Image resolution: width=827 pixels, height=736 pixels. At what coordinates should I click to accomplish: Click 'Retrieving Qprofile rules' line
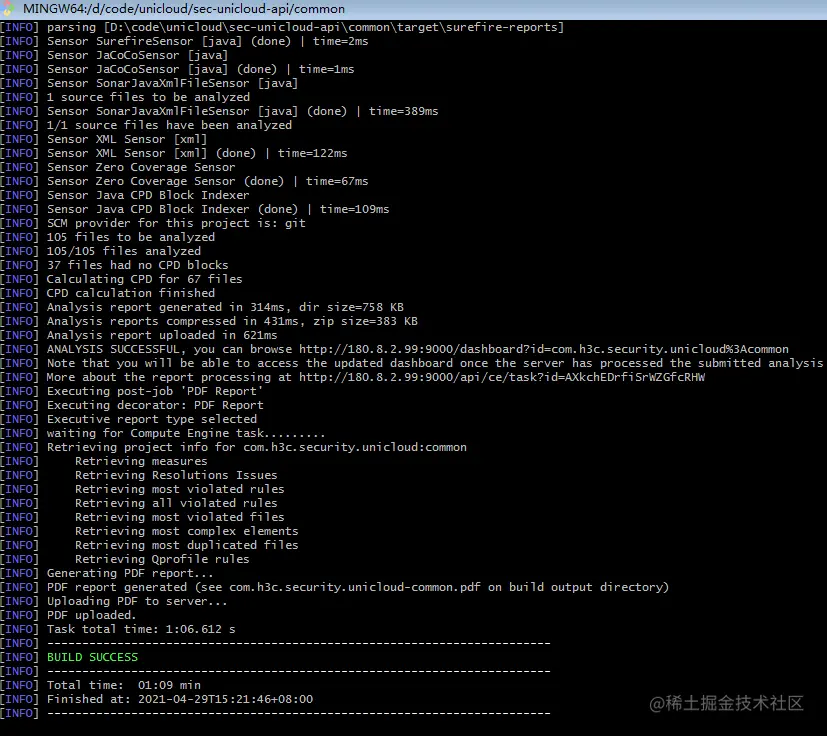[x=162, y=559]
